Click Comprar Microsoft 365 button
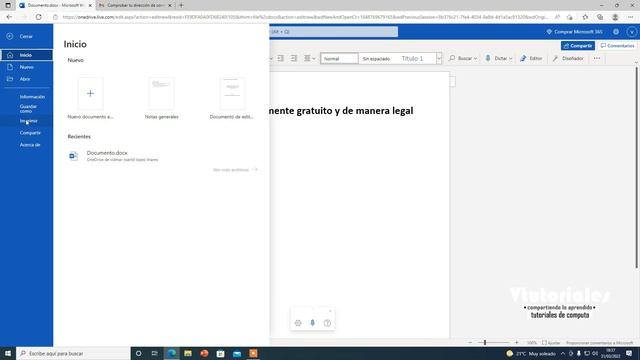The image size is (640, 360). click(574, 32)
